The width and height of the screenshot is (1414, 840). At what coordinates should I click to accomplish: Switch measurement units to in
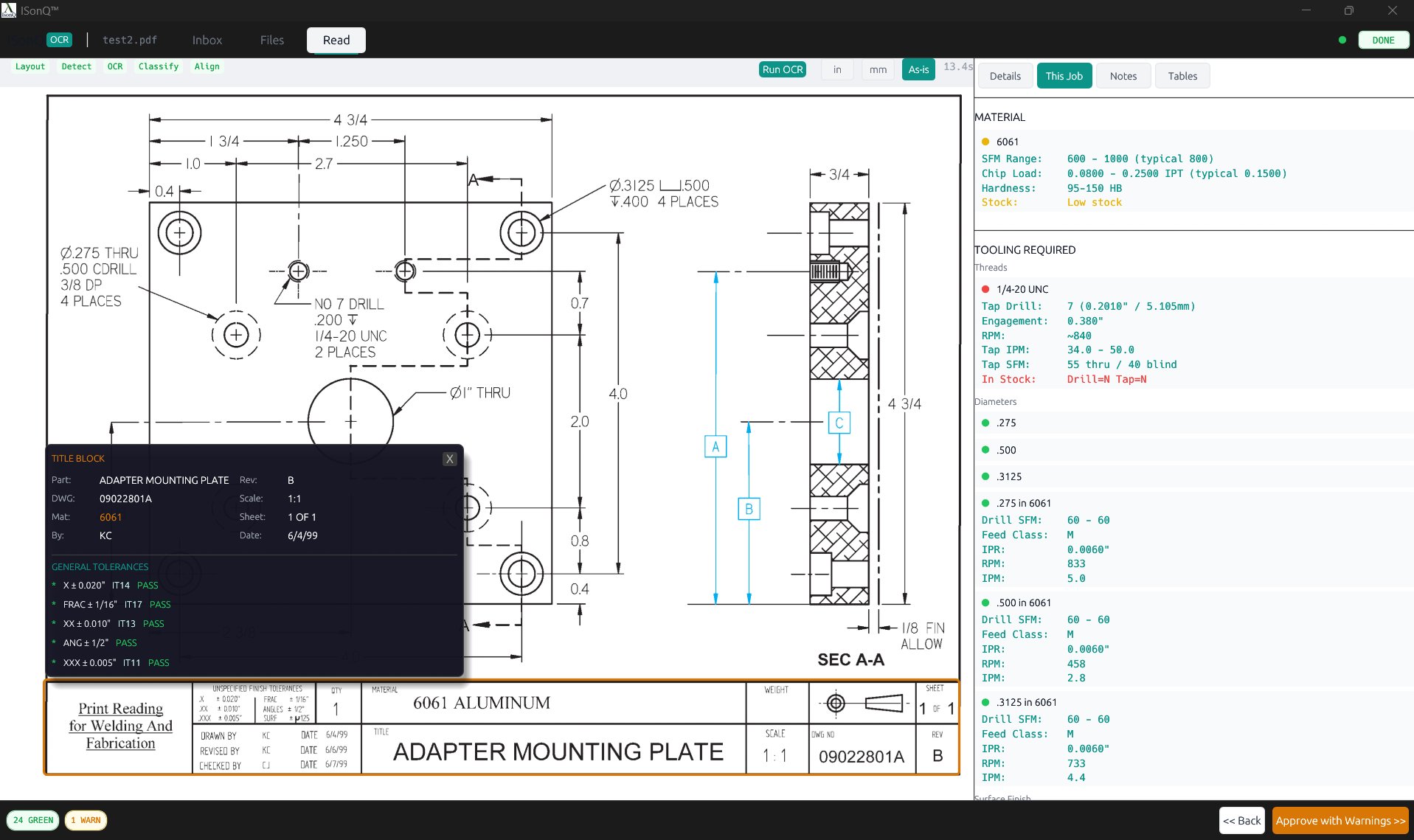[836, 69]
